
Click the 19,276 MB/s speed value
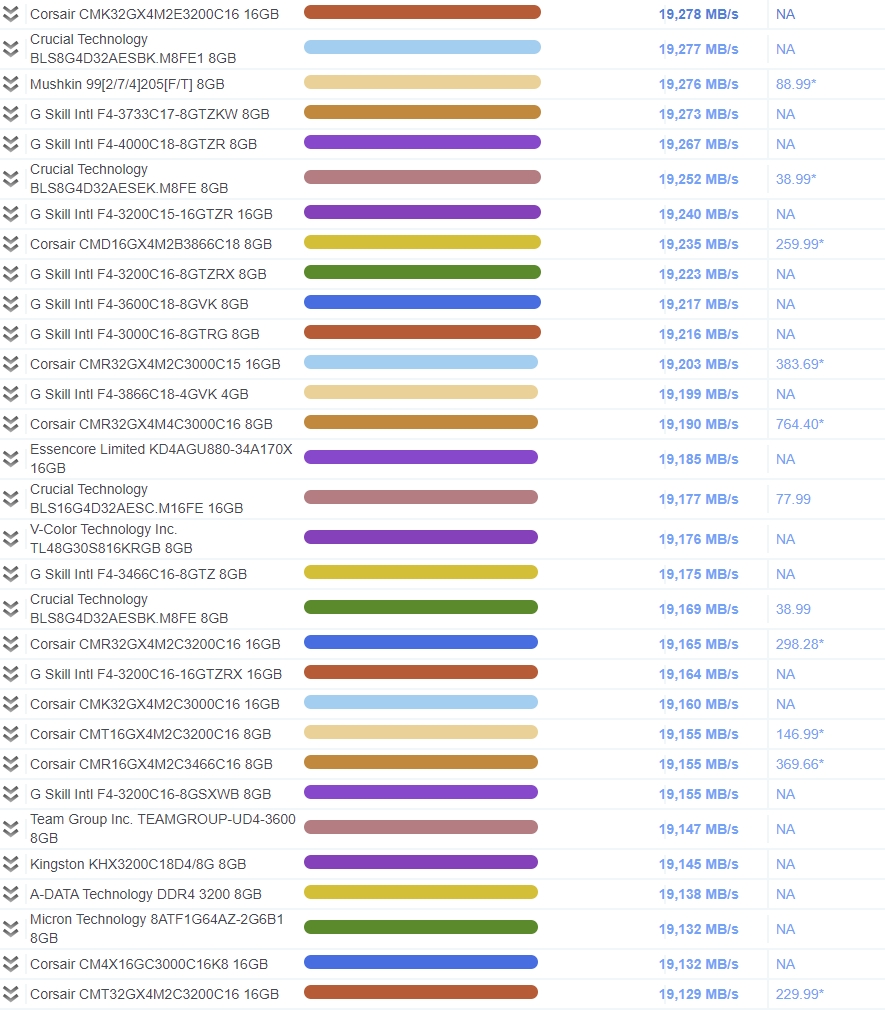698,84
